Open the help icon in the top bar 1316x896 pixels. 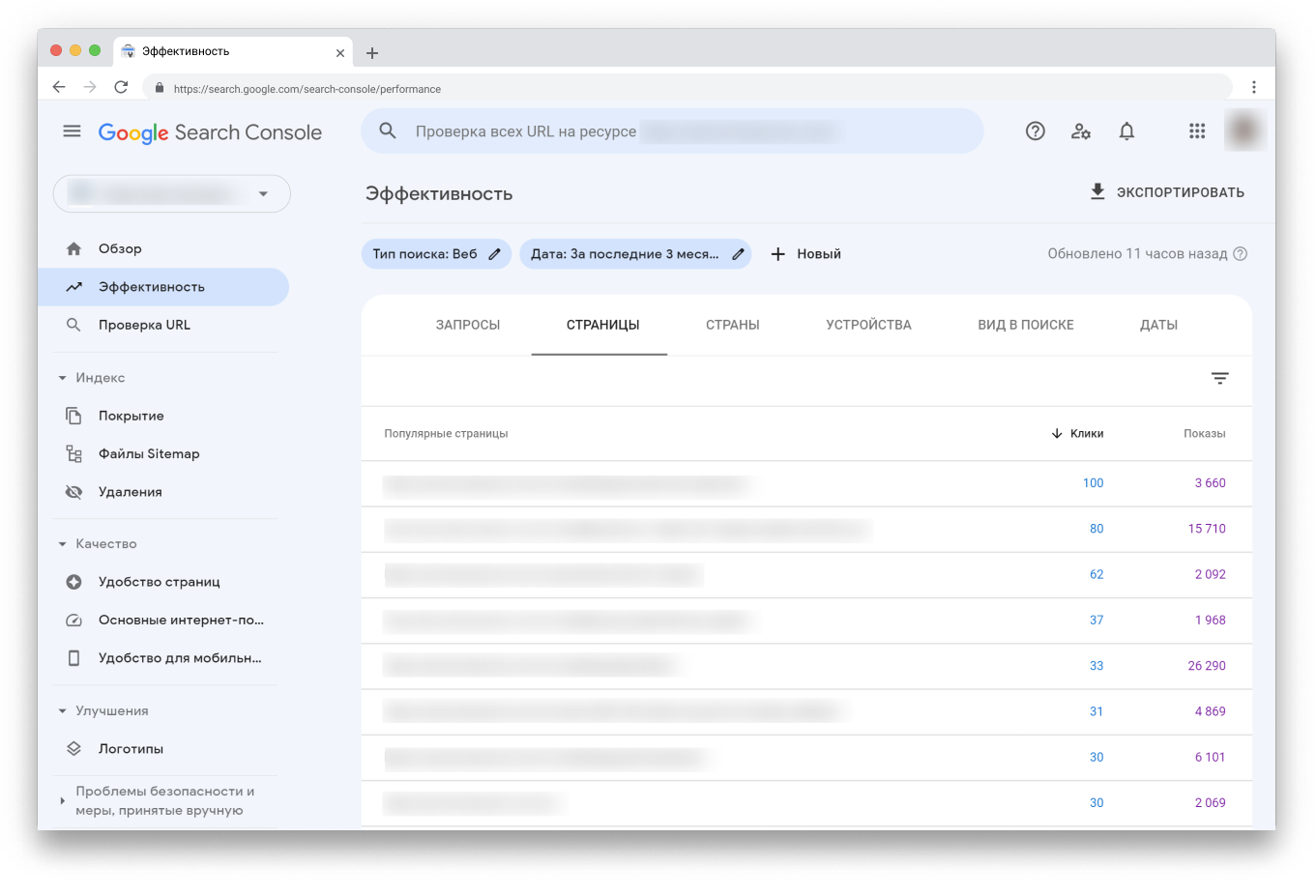coord(1035,130)
